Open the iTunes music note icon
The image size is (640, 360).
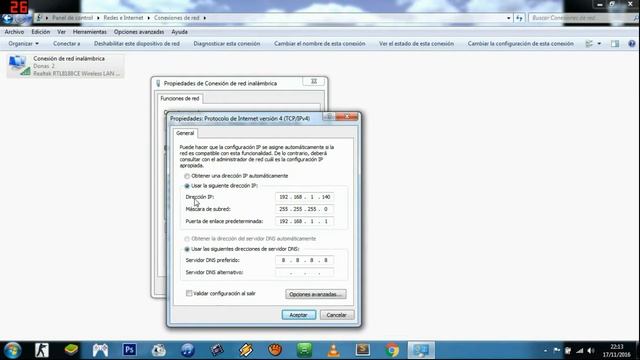pos(188,350)
